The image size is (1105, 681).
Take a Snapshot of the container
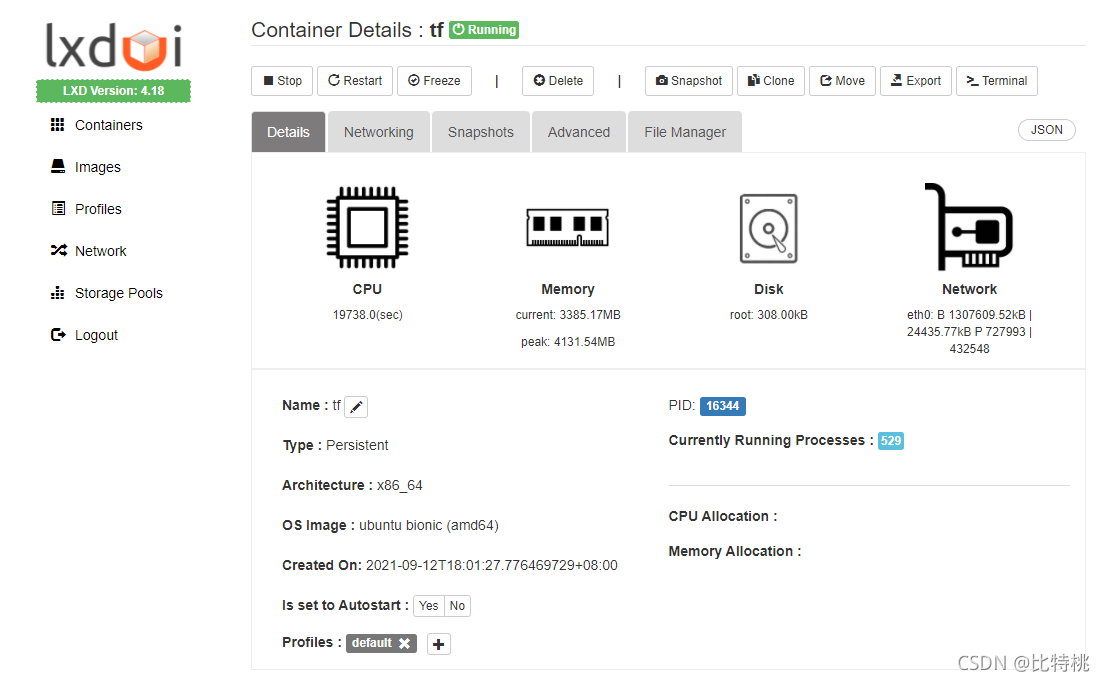coord(689,80)
